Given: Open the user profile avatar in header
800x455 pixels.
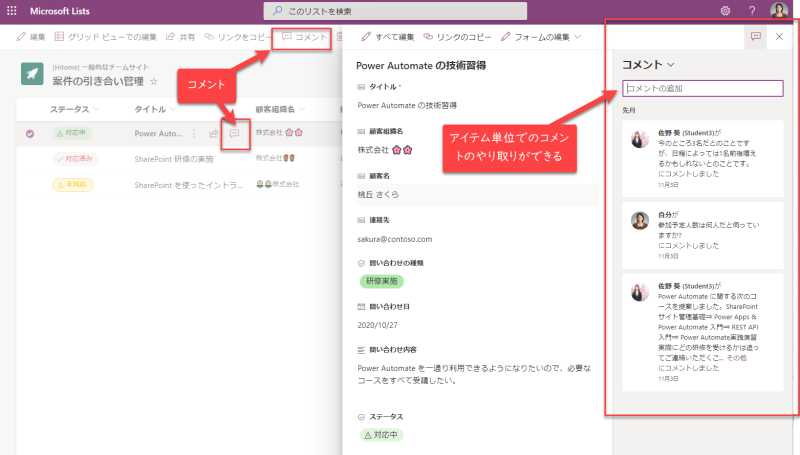Looking at the screenshot, I should coord(779,10).
